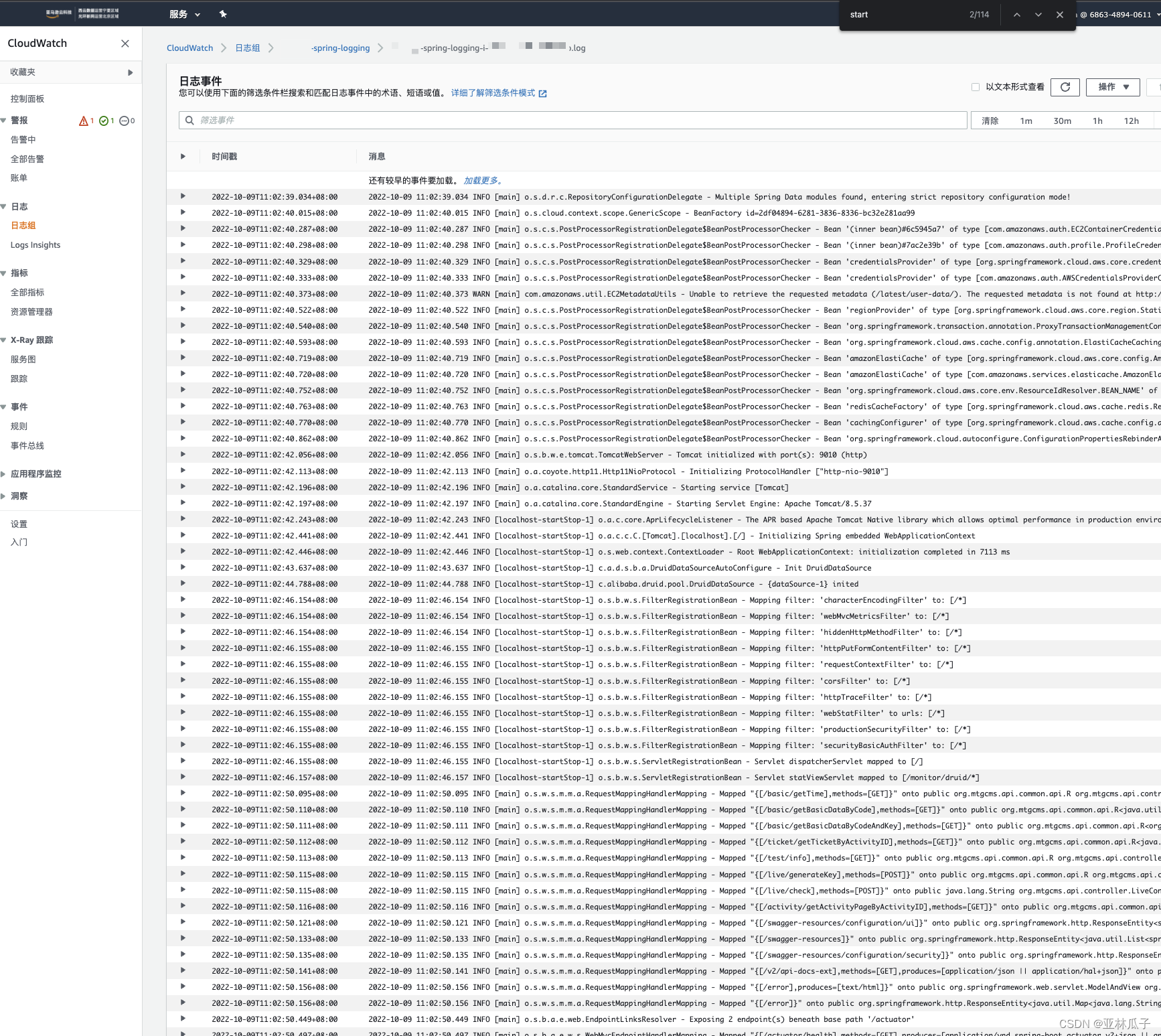Dismiss the find bar with its X icon
Screen dimensions: 1161x1036
1059,14
